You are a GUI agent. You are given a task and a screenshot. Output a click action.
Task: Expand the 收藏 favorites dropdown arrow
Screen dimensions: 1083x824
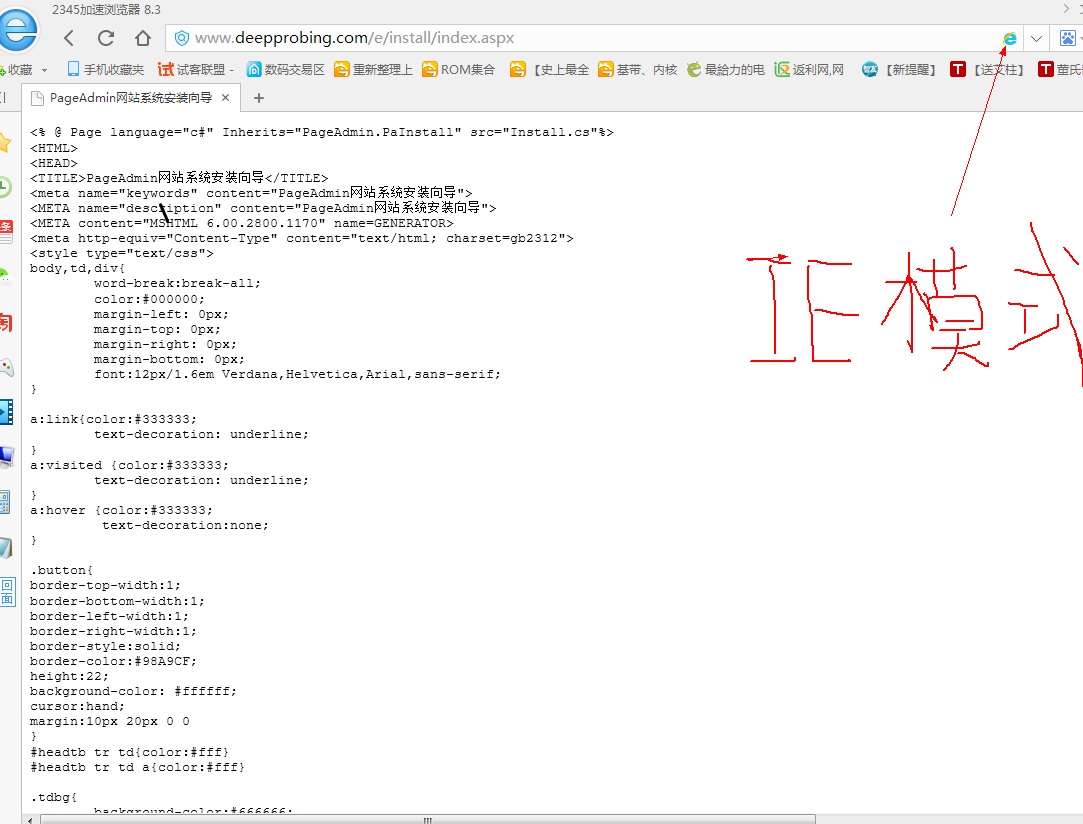pyautogui.click(x=44, y=70)
